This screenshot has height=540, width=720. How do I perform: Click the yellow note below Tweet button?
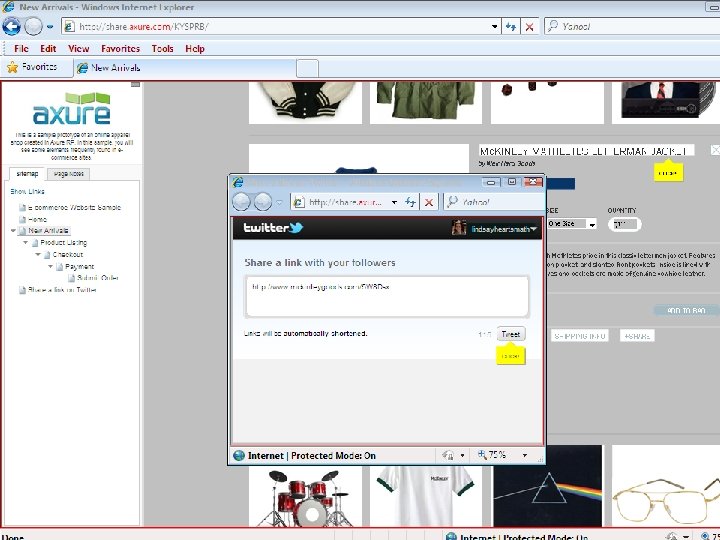pos(511,355)
